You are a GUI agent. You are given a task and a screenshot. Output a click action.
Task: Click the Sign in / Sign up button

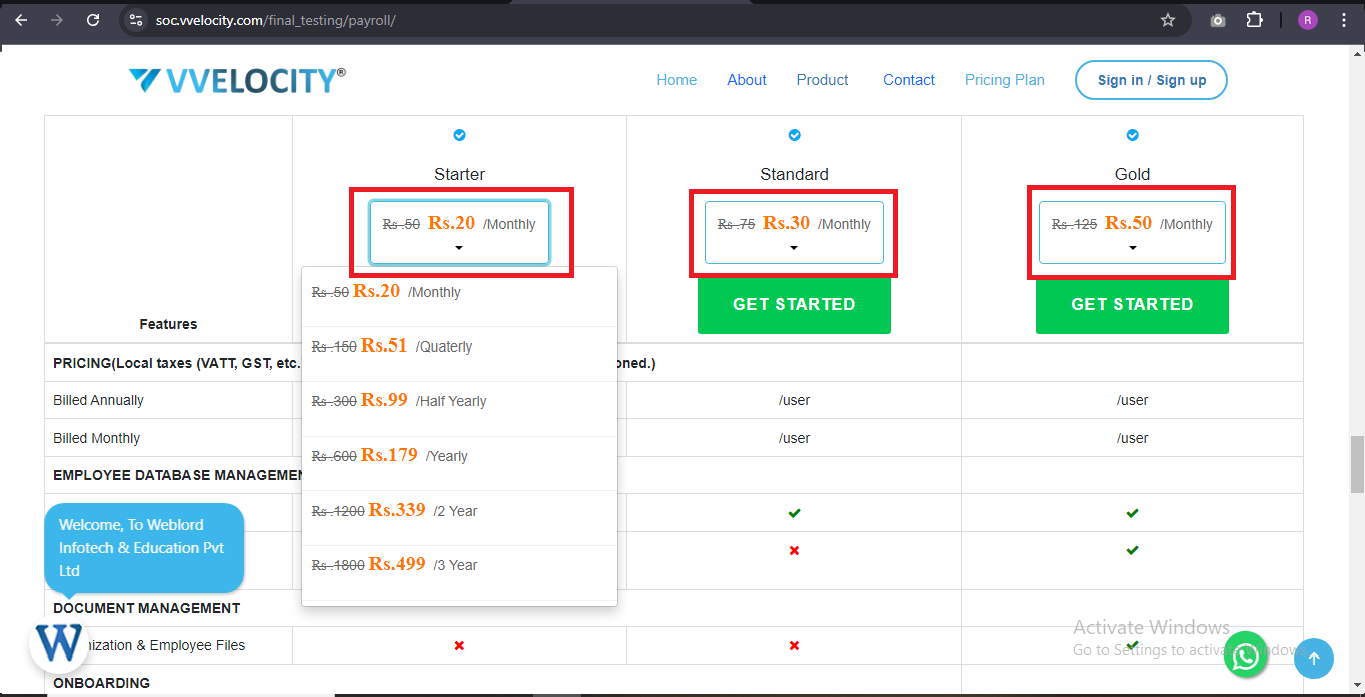tap(1151, 80)
